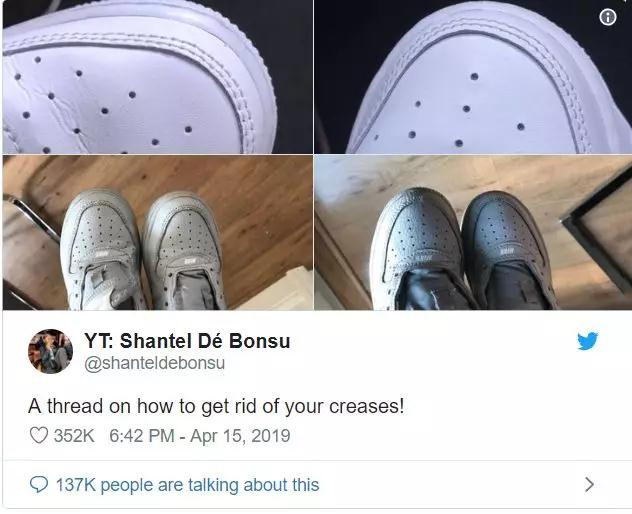Open the Twitter bird logo
This screenshot has height=514, width=632.
(x=588, y=341)
